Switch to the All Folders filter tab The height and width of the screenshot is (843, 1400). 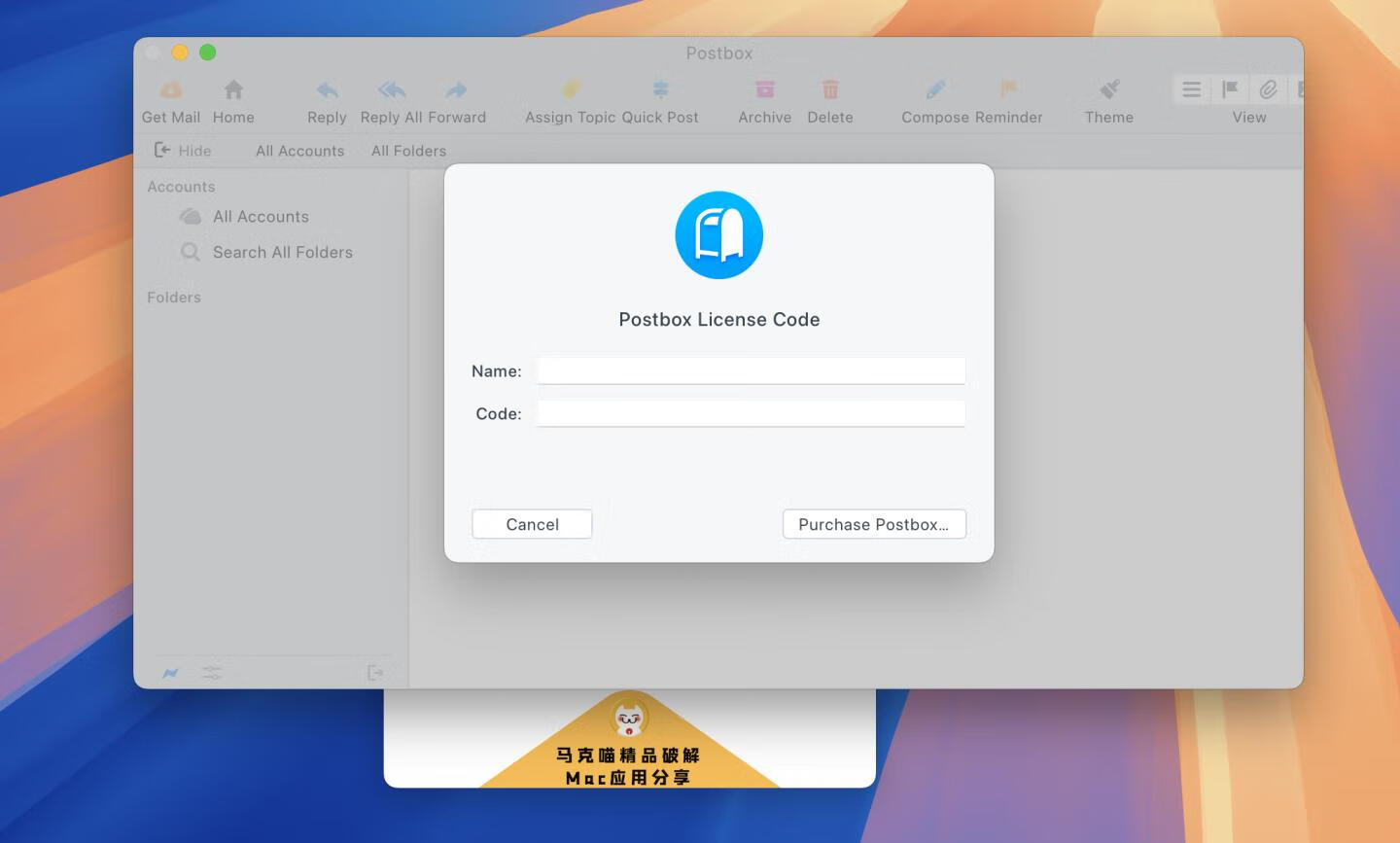pyautogui.click(x=409, y=151)
